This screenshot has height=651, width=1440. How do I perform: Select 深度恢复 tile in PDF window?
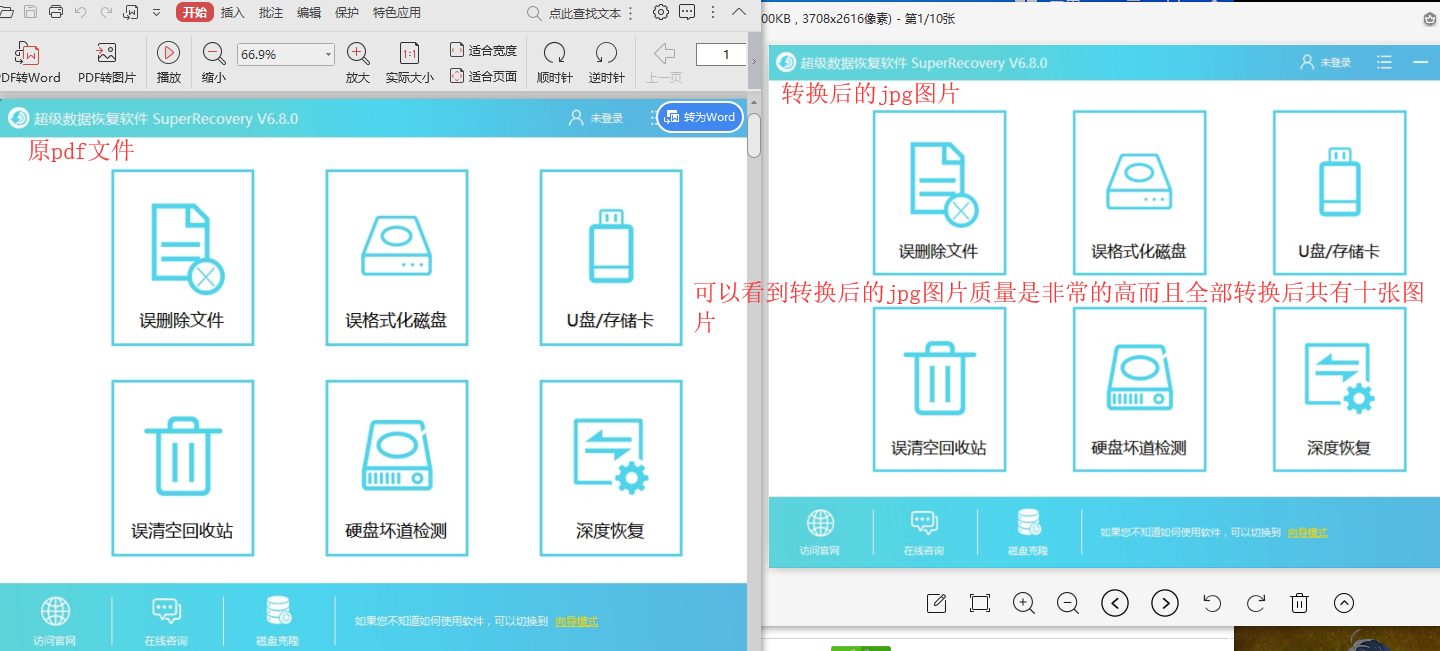point(611,468)
